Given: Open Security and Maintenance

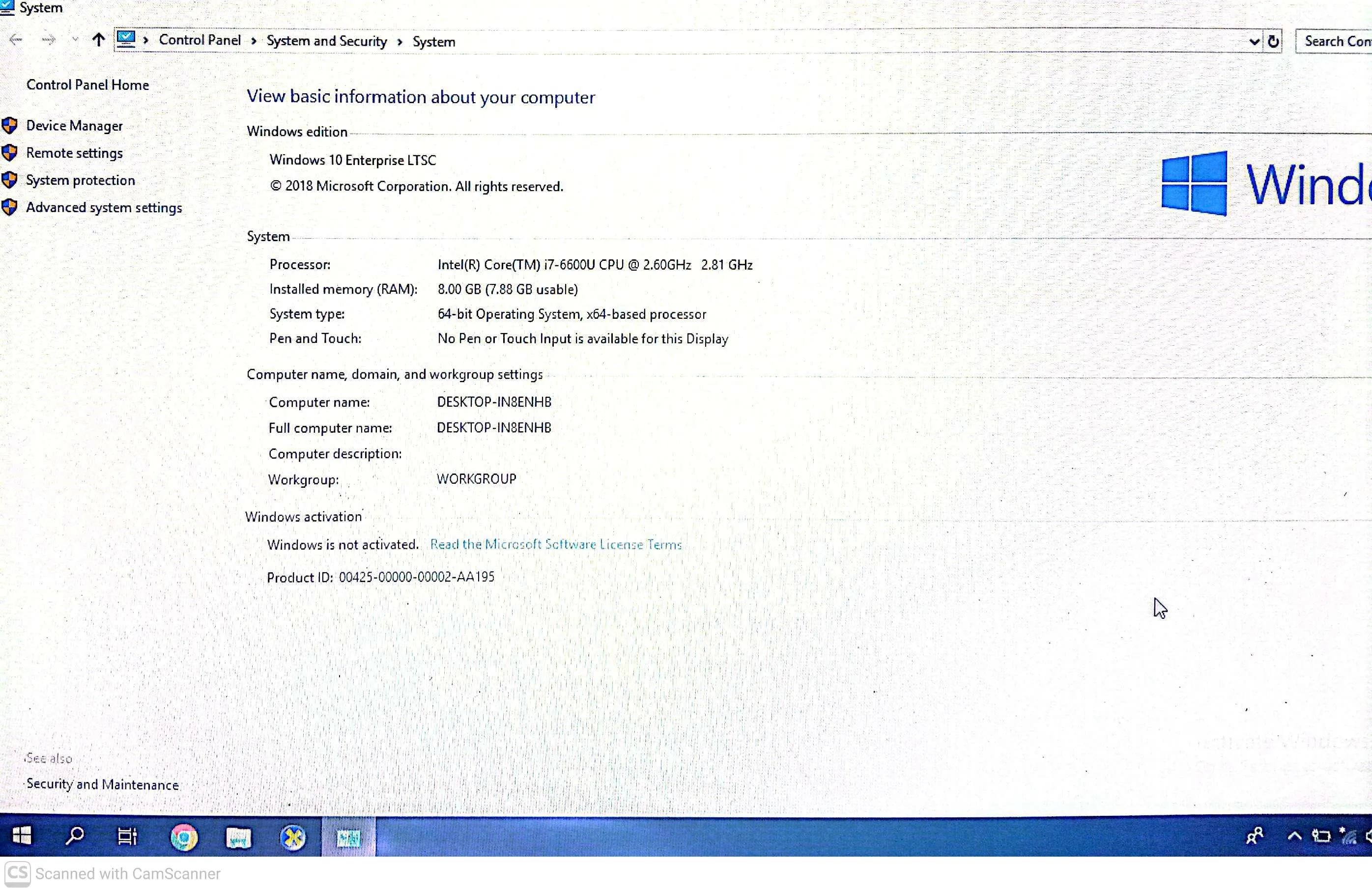Looking at the screenshot, I should [103, 784].
